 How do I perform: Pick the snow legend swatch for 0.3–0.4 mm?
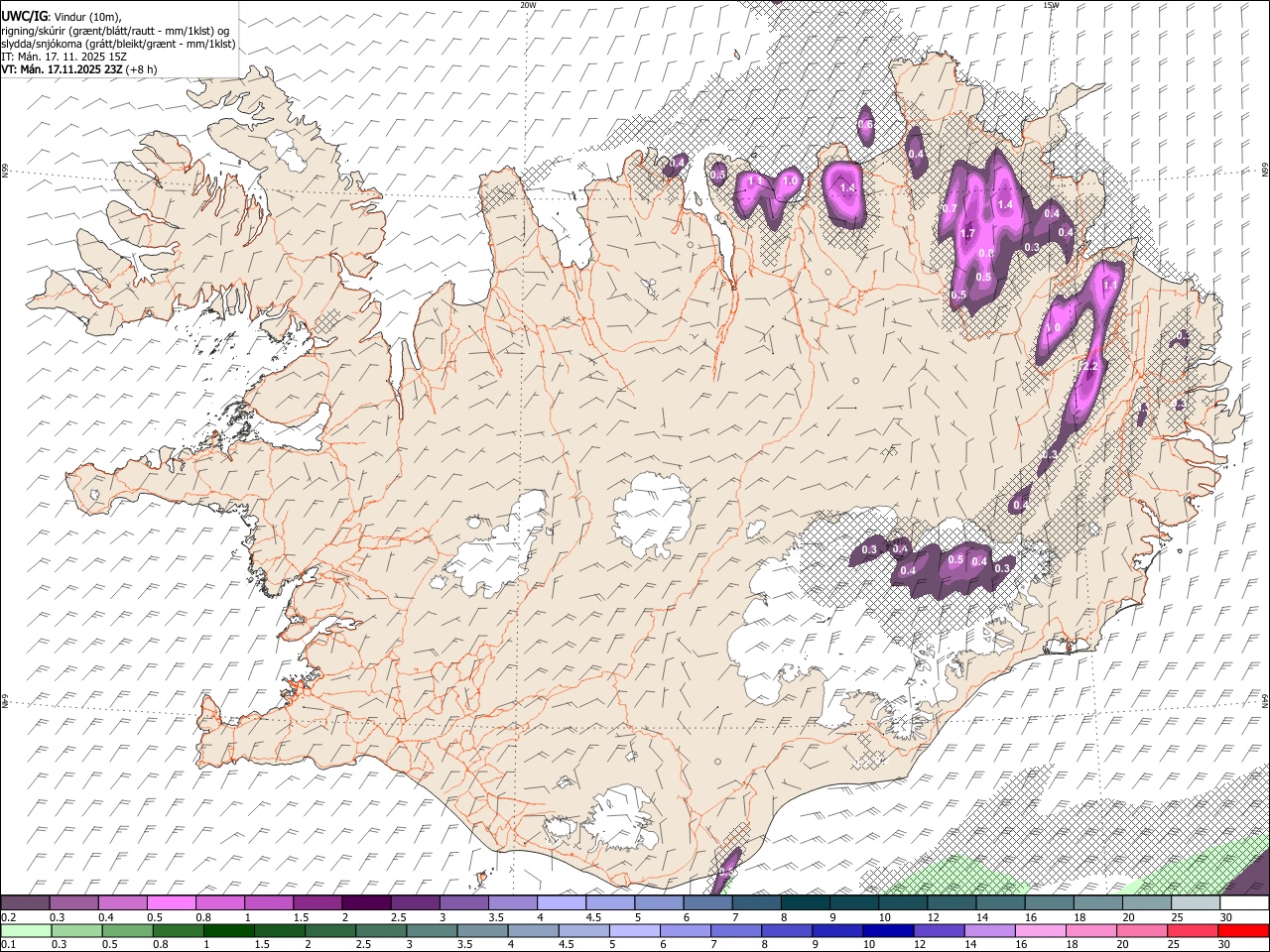[74, 902]
